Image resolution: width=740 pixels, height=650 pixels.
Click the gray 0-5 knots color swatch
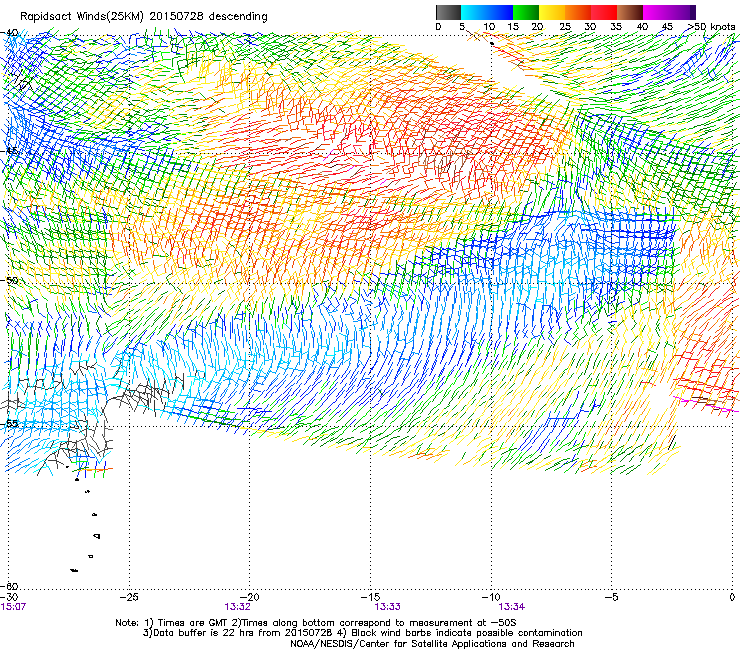coord(448,12)
